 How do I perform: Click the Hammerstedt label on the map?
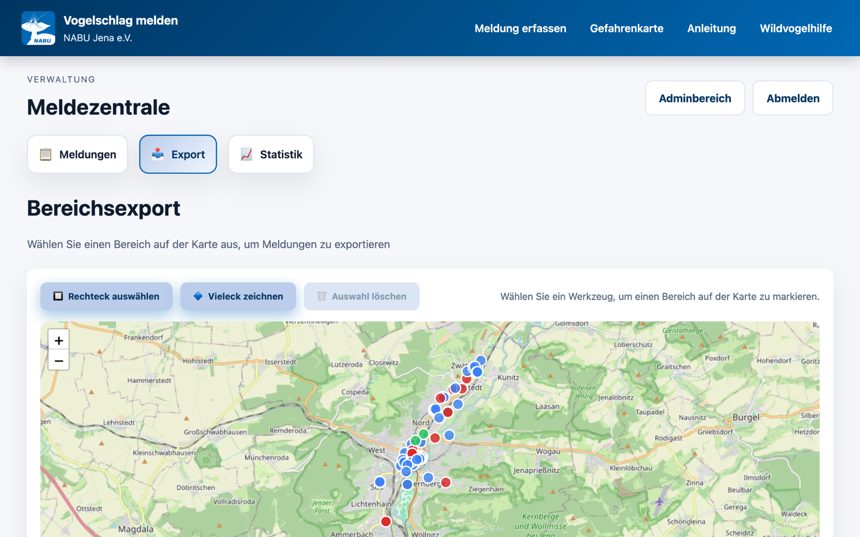pos(149,380)
